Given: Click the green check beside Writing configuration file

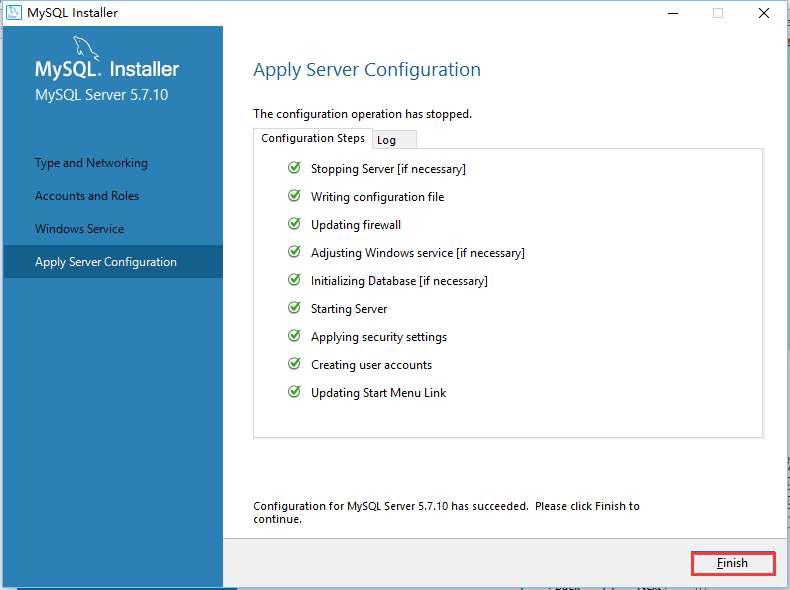Looking at the screenshot, I should [x=294, y=195].
